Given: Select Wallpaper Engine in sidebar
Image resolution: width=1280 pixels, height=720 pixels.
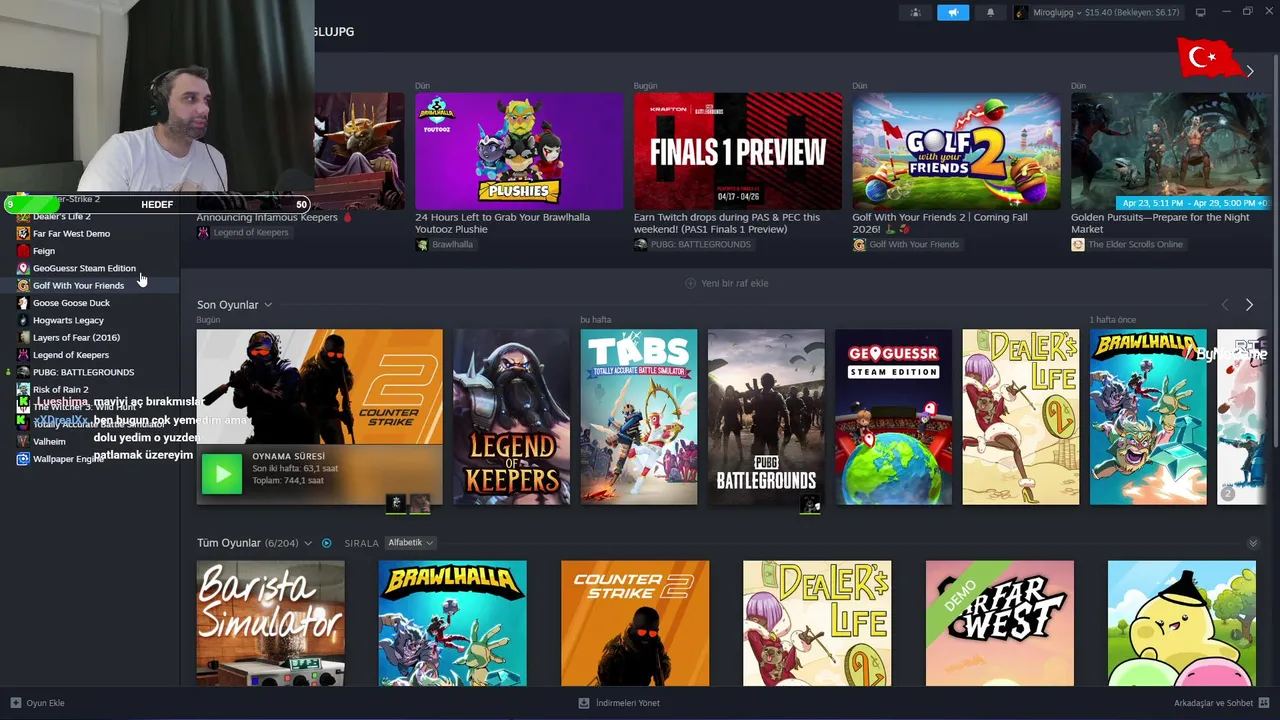Looking at the screenshot, I should (68, 459).
